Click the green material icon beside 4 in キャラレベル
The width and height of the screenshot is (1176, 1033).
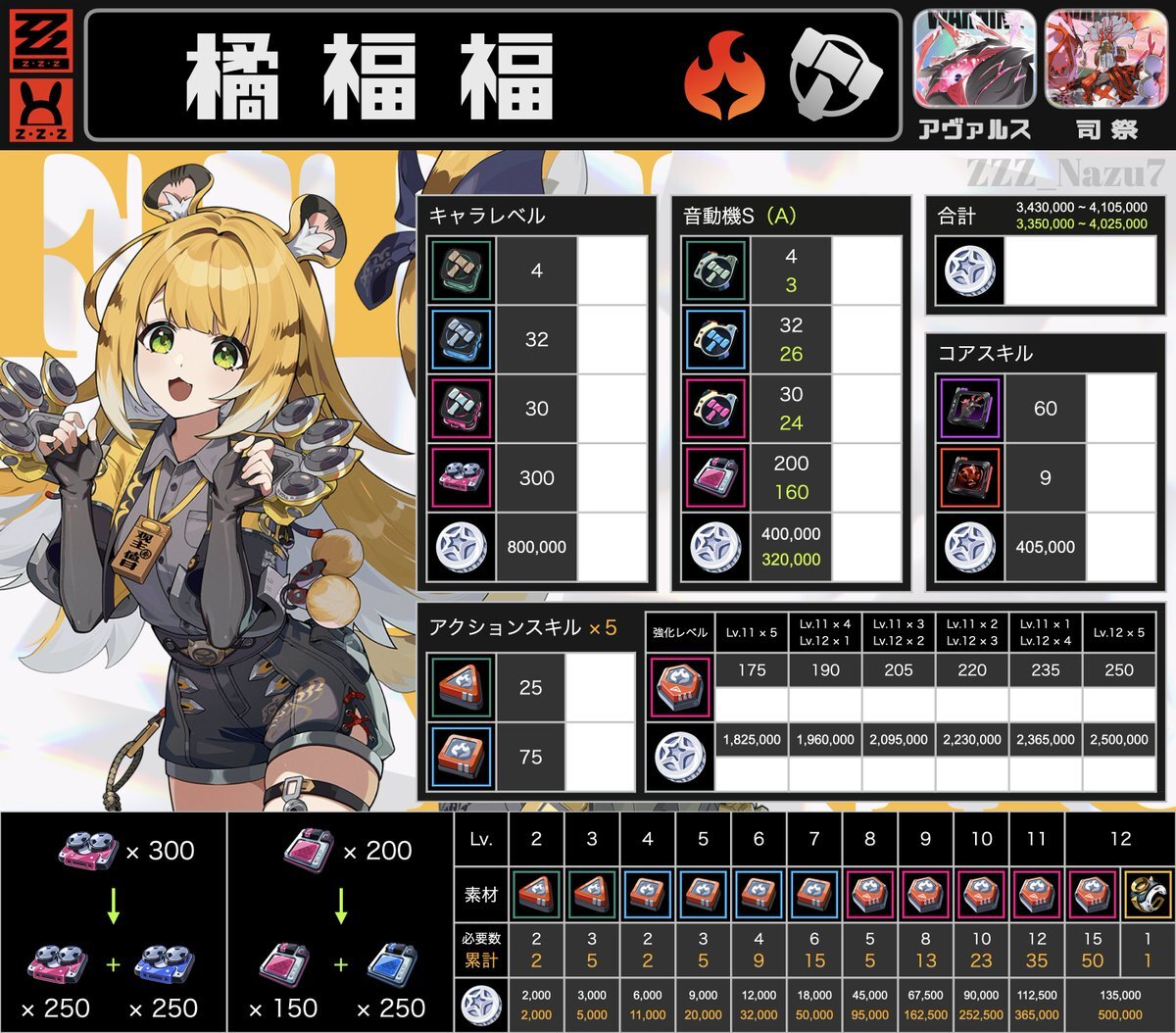(x=462, y=271)
